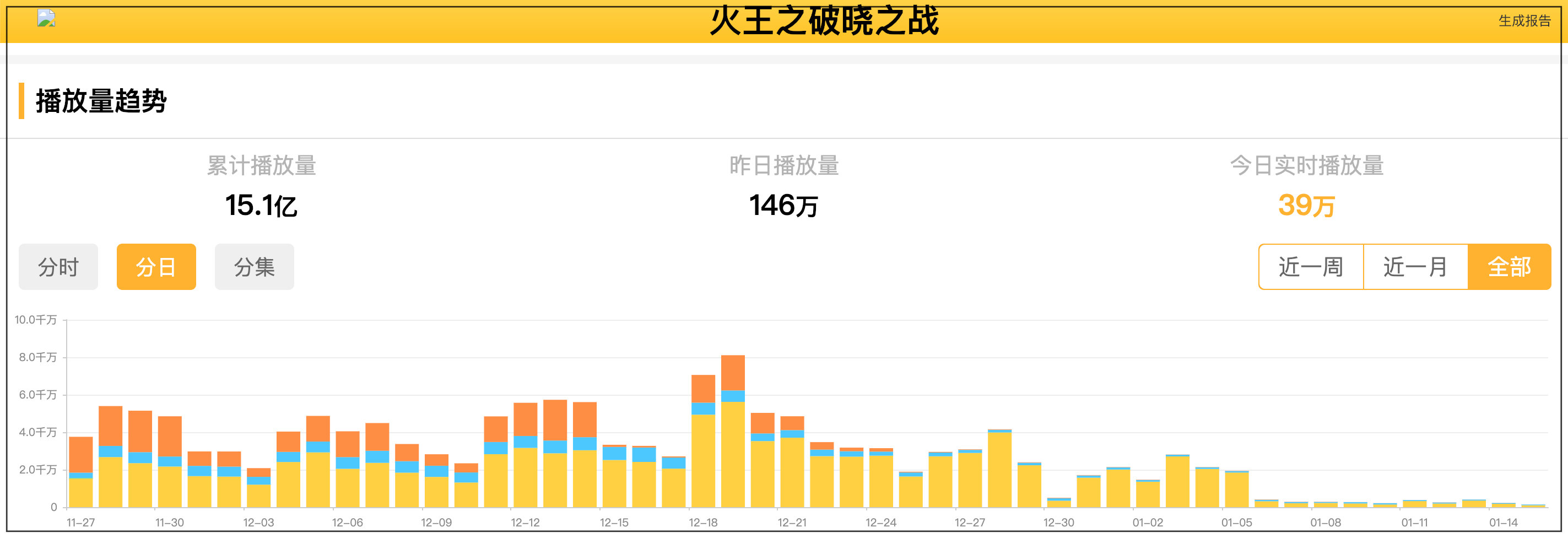Click the 146万 yesterday plays value
Viewport: 1568px width, 538px height.
coord(783,205)
